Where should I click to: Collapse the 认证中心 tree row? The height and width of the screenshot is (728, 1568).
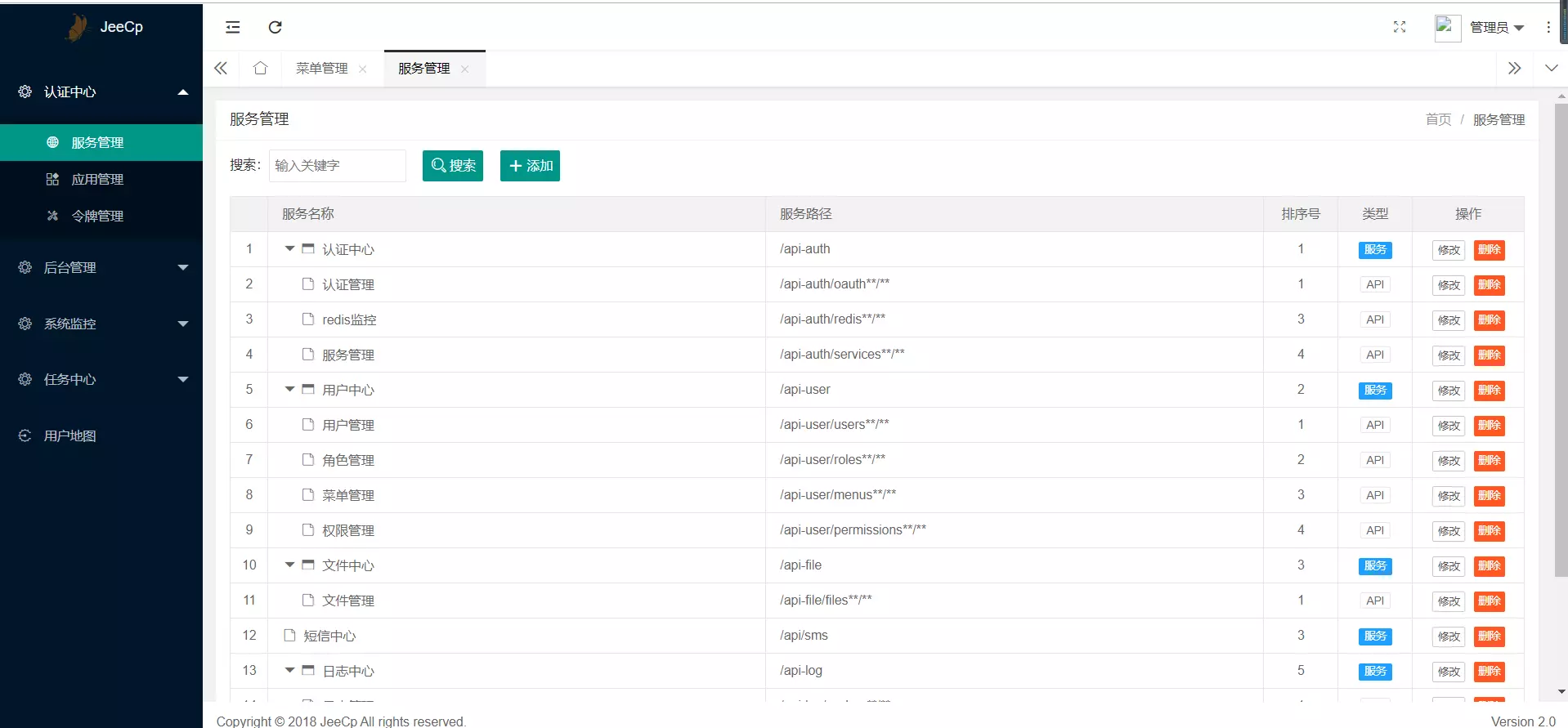[x=289, y=248]
